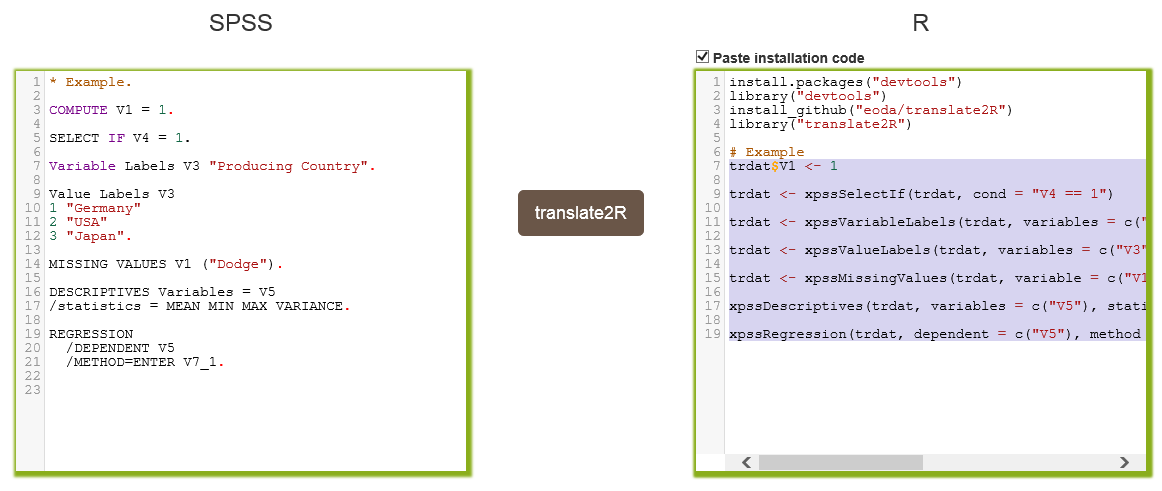Screen dimensions: 1162x491
Task: Click empty line 23 in SPSS editor
Action: pos(256,392)
